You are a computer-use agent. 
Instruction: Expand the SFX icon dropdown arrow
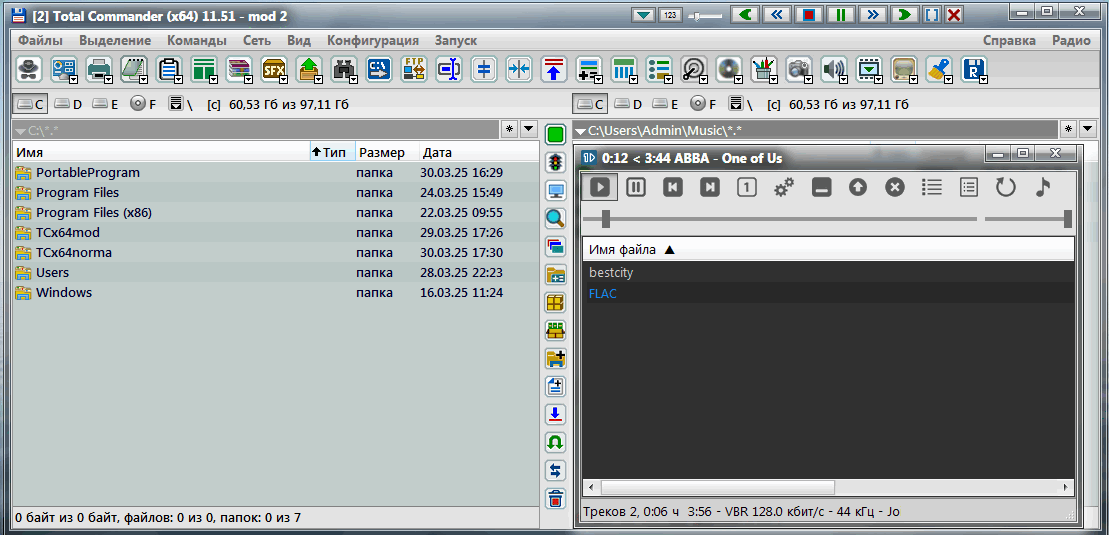[283, 79]
